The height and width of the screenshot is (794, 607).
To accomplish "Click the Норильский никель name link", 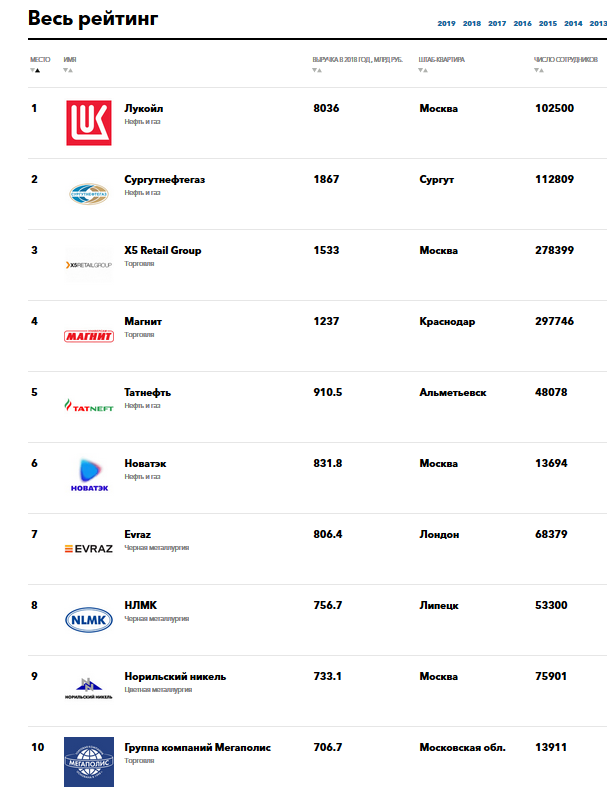I will tap(175, 676).
